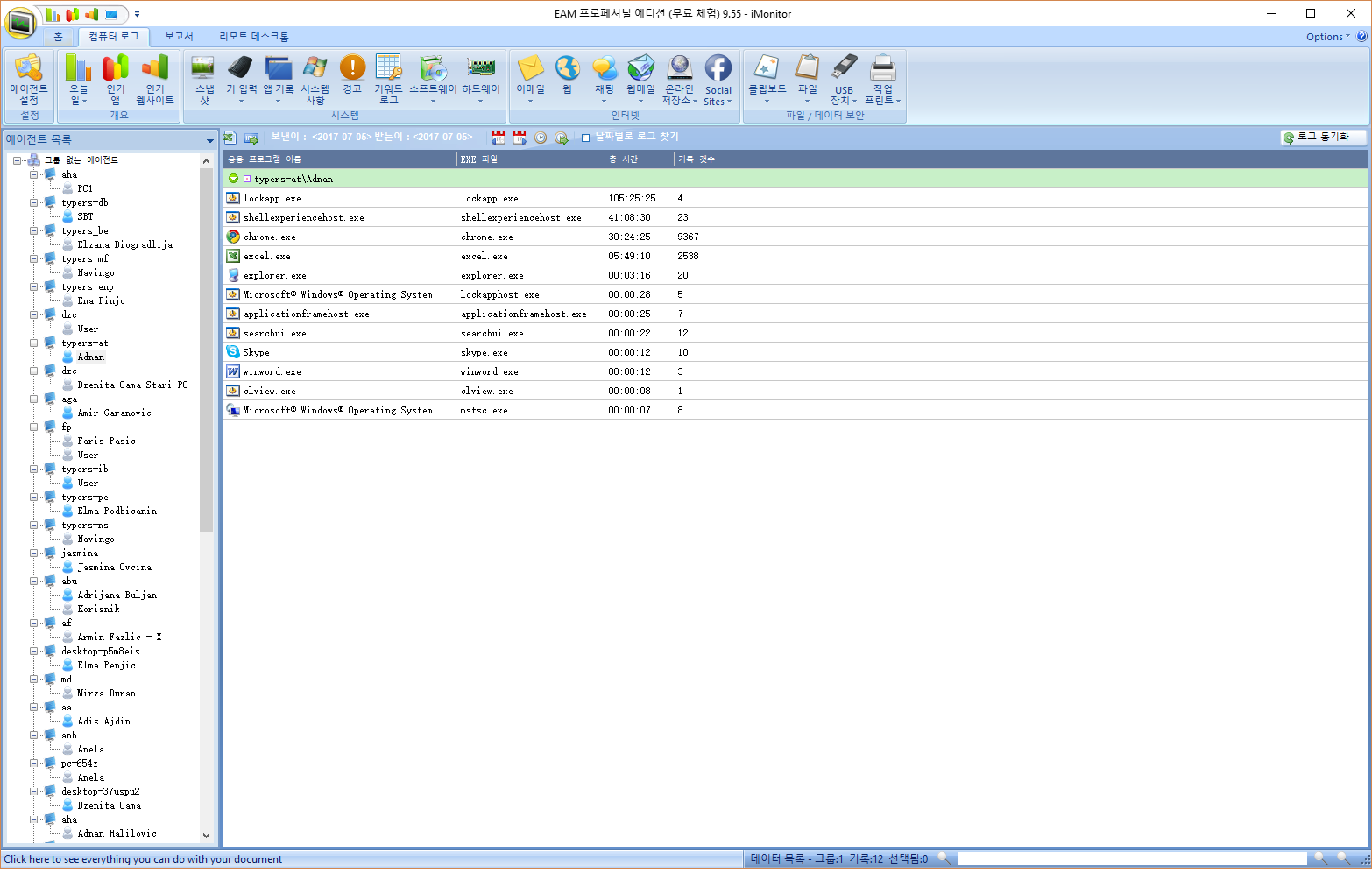The height and width of the screenshot is (869, 1372).
Task: Select Adnan user under typers-at
Action: pos(90,357)
